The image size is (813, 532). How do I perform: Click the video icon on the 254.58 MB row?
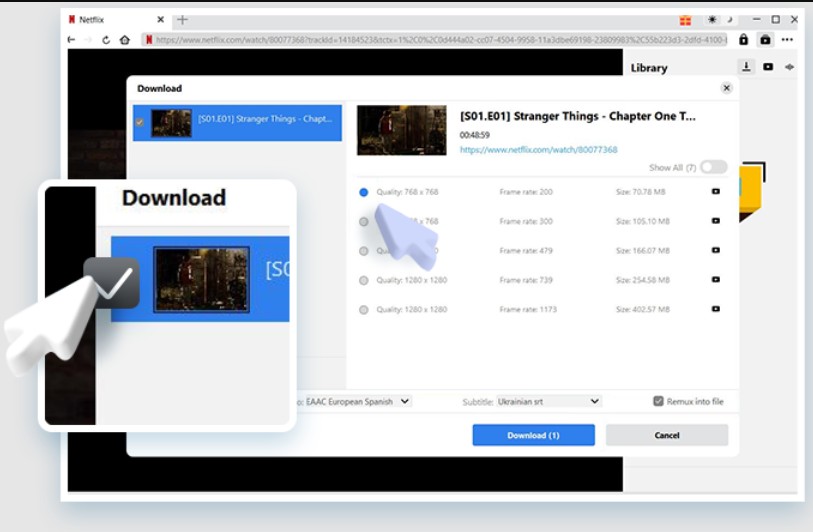click(x=716, y=279)
